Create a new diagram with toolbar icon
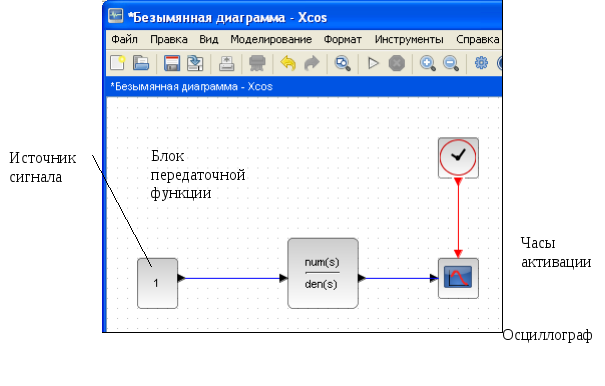The width and height of the screenshot is (605, 386). (x=117, y=63)
